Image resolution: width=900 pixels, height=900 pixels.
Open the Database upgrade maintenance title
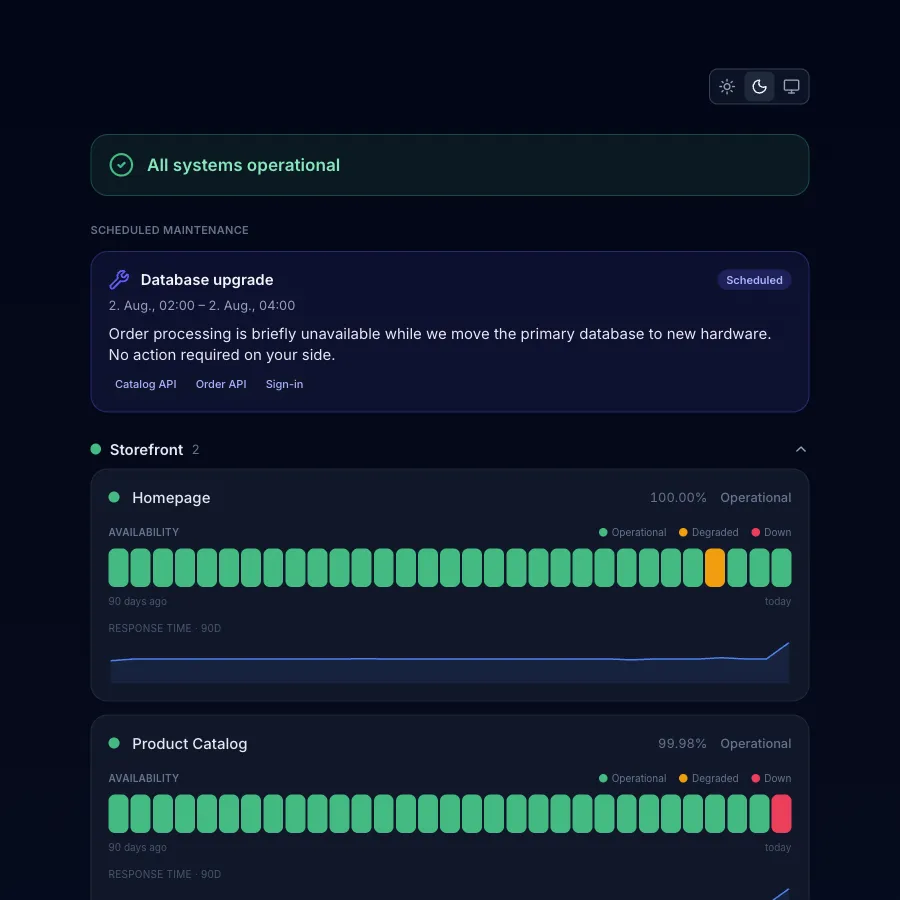pyautogui.click(x=207, y=280)
